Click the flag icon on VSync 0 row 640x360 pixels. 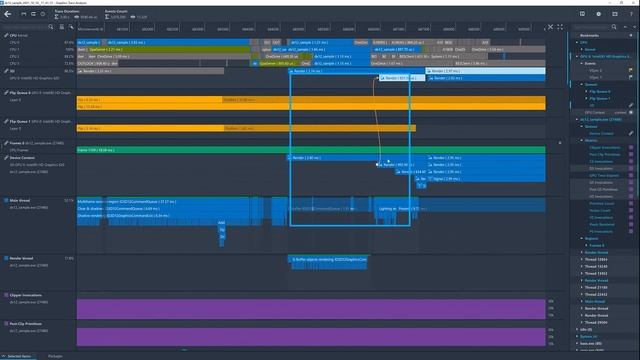[x=631, y=70]
